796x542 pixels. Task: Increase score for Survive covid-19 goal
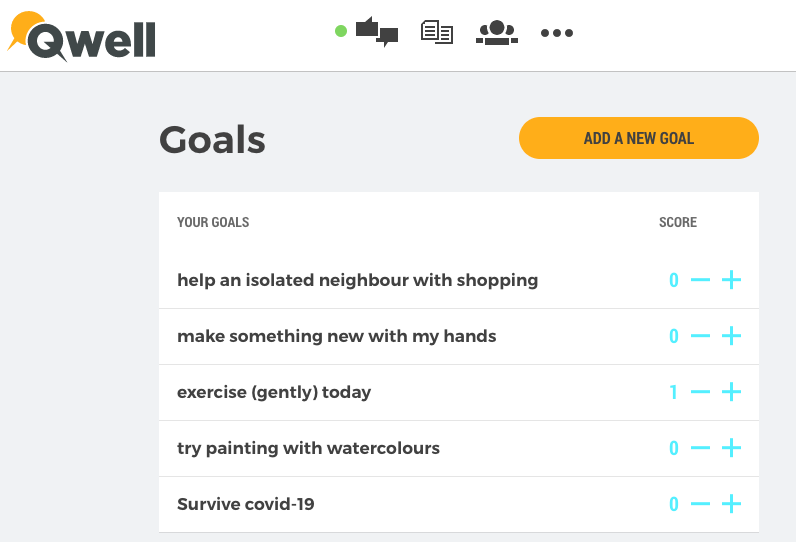(x=732, y=504)
